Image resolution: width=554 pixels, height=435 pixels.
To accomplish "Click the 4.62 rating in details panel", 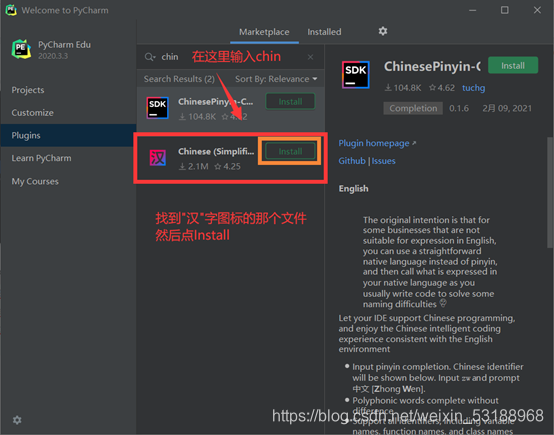I will (442, 88).
